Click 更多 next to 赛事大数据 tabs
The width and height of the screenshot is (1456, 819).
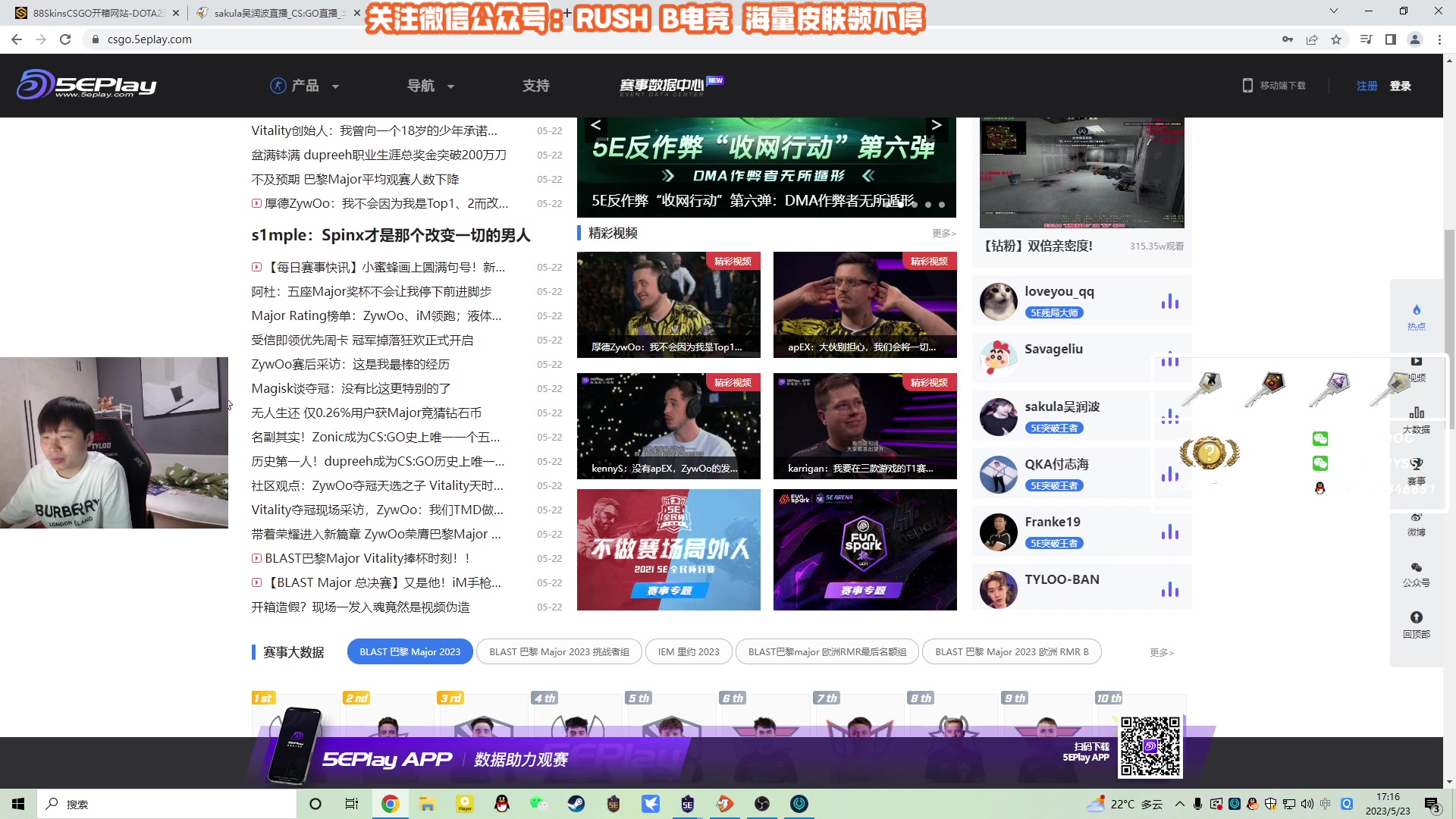[x=1162, y=652]
